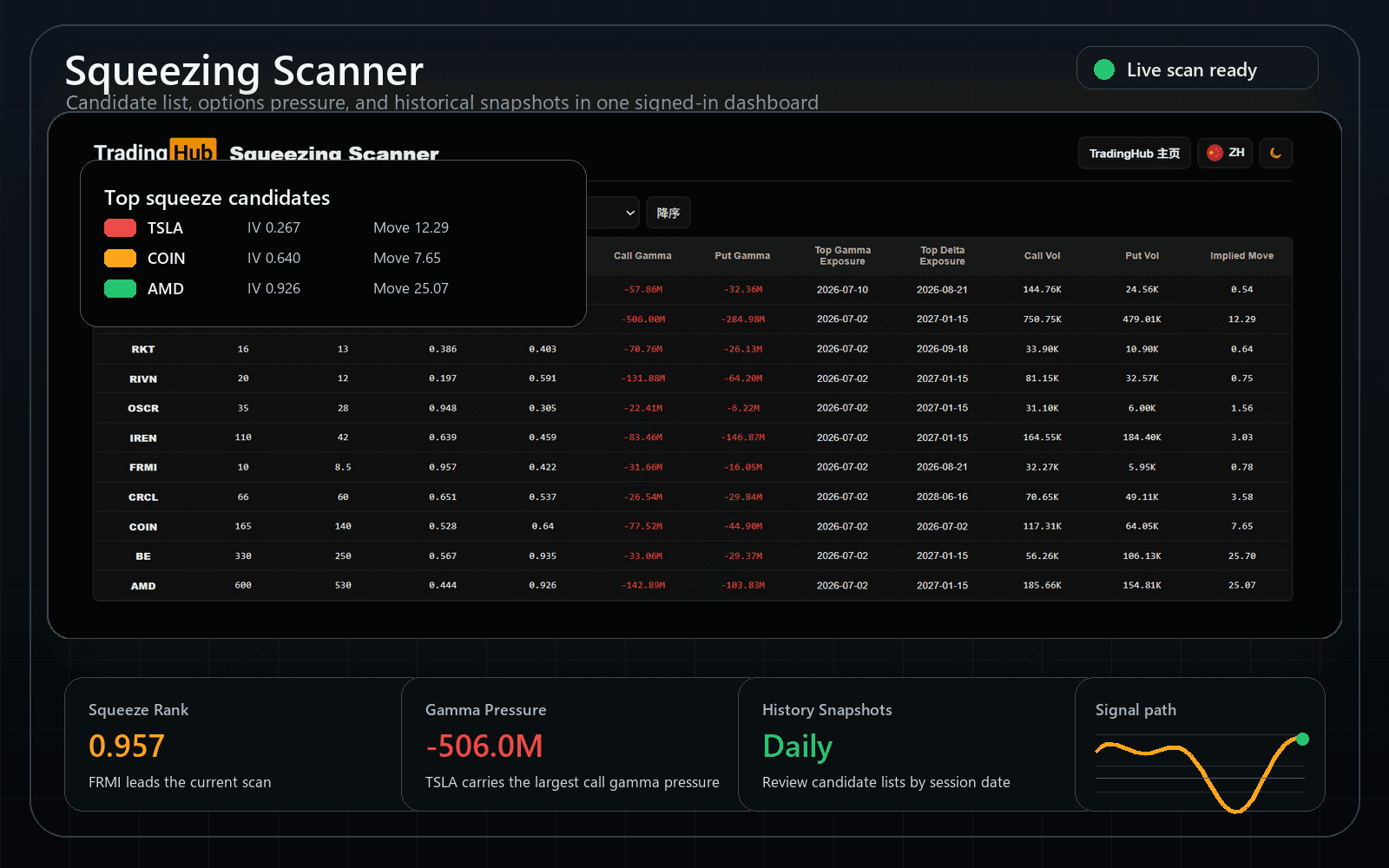Click Move 12.29 value for TSLA
Screen dimensions: 1389x868
[x=411, y=227]
